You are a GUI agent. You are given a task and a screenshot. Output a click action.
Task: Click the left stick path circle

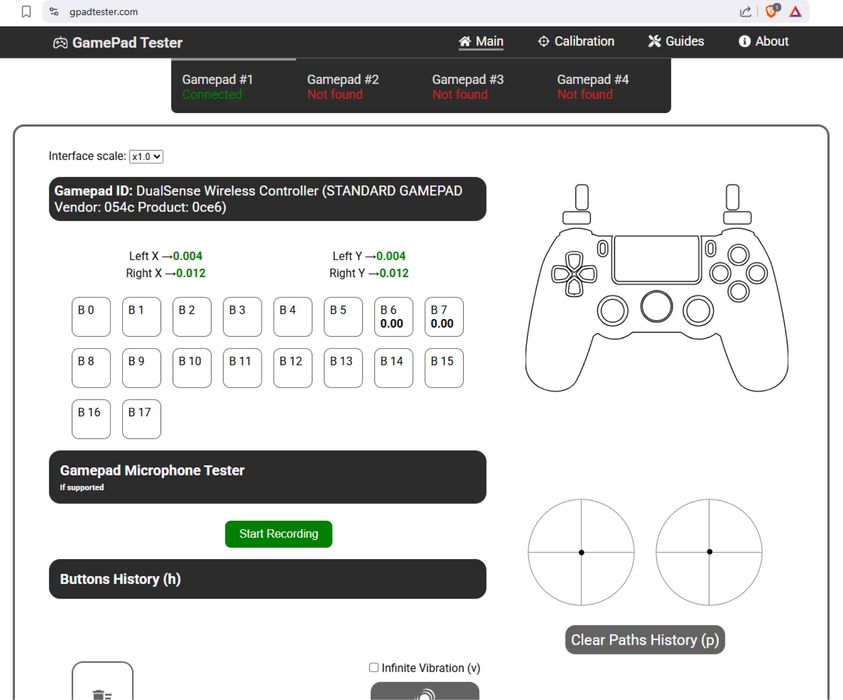[x=581, y=552]
